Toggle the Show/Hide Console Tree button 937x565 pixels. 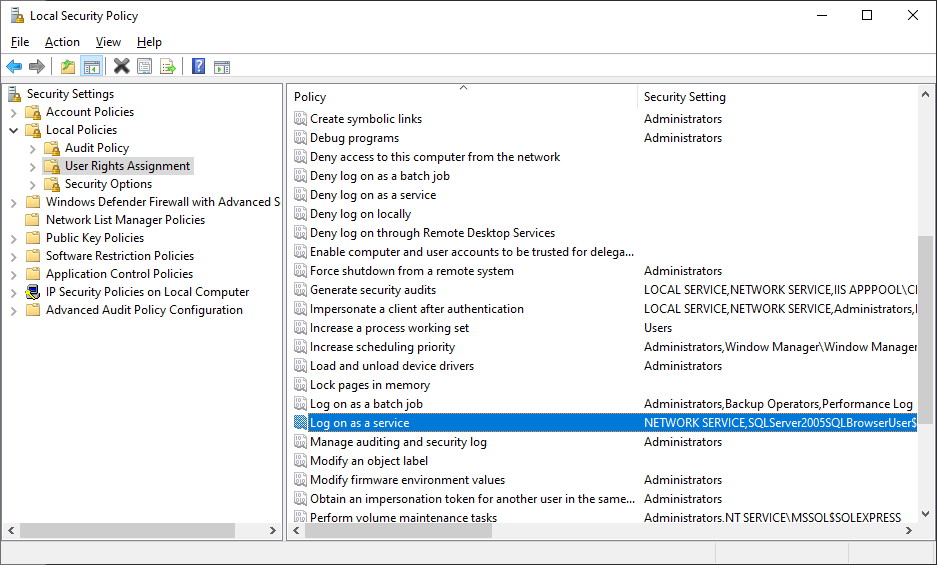(91, 67)
